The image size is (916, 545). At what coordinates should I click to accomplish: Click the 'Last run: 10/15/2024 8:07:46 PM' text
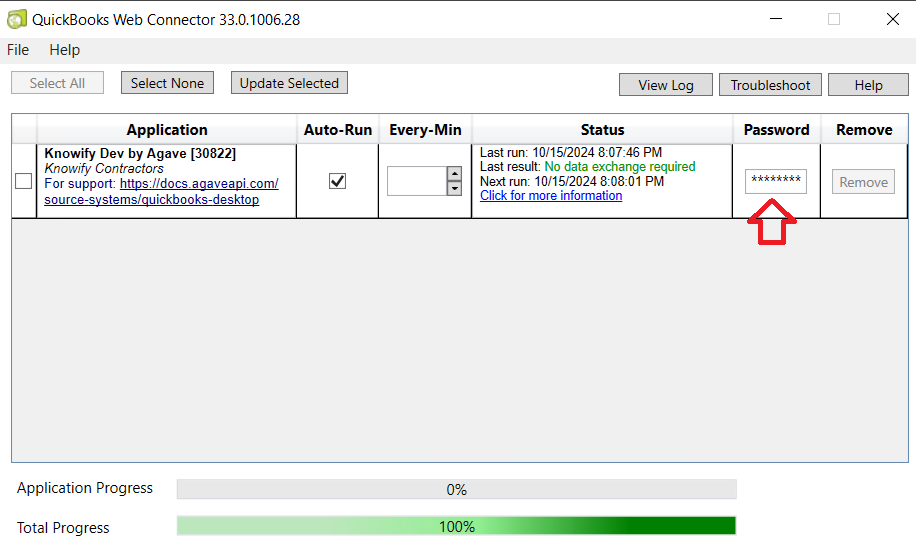point(571,152)
